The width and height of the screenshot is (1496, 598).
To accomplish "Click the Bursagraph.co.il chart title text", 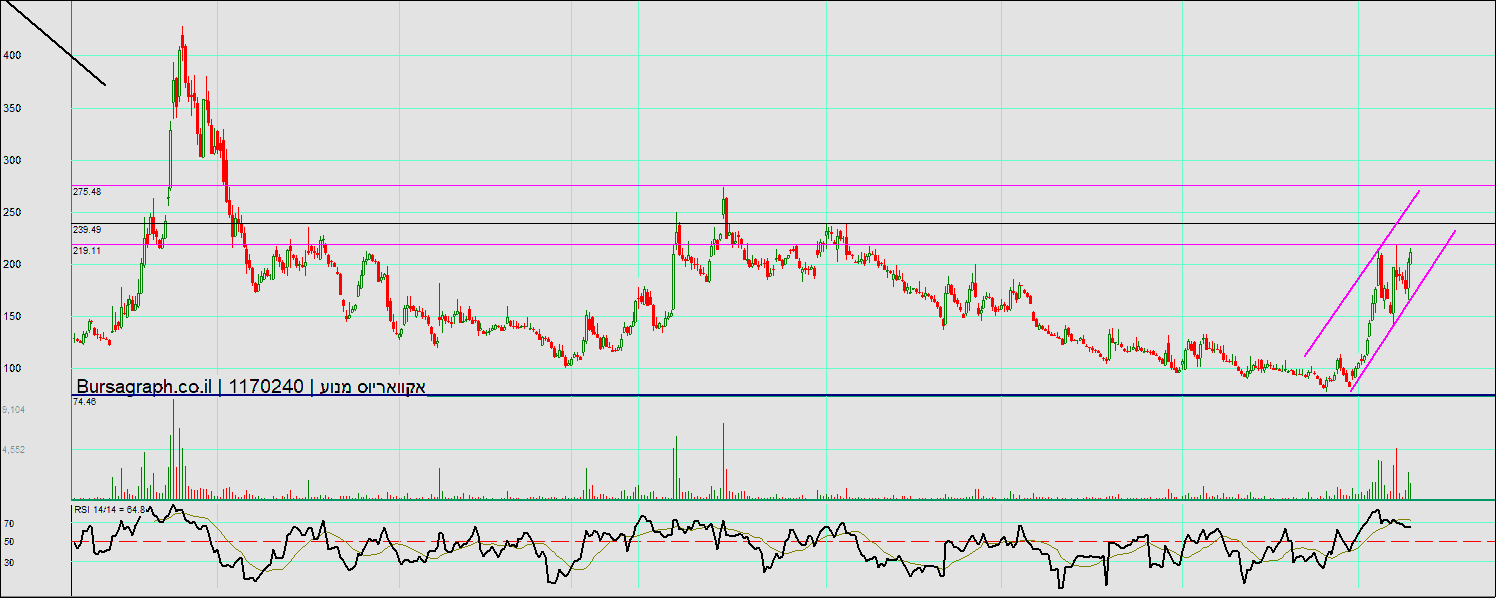I will point(251,387).
